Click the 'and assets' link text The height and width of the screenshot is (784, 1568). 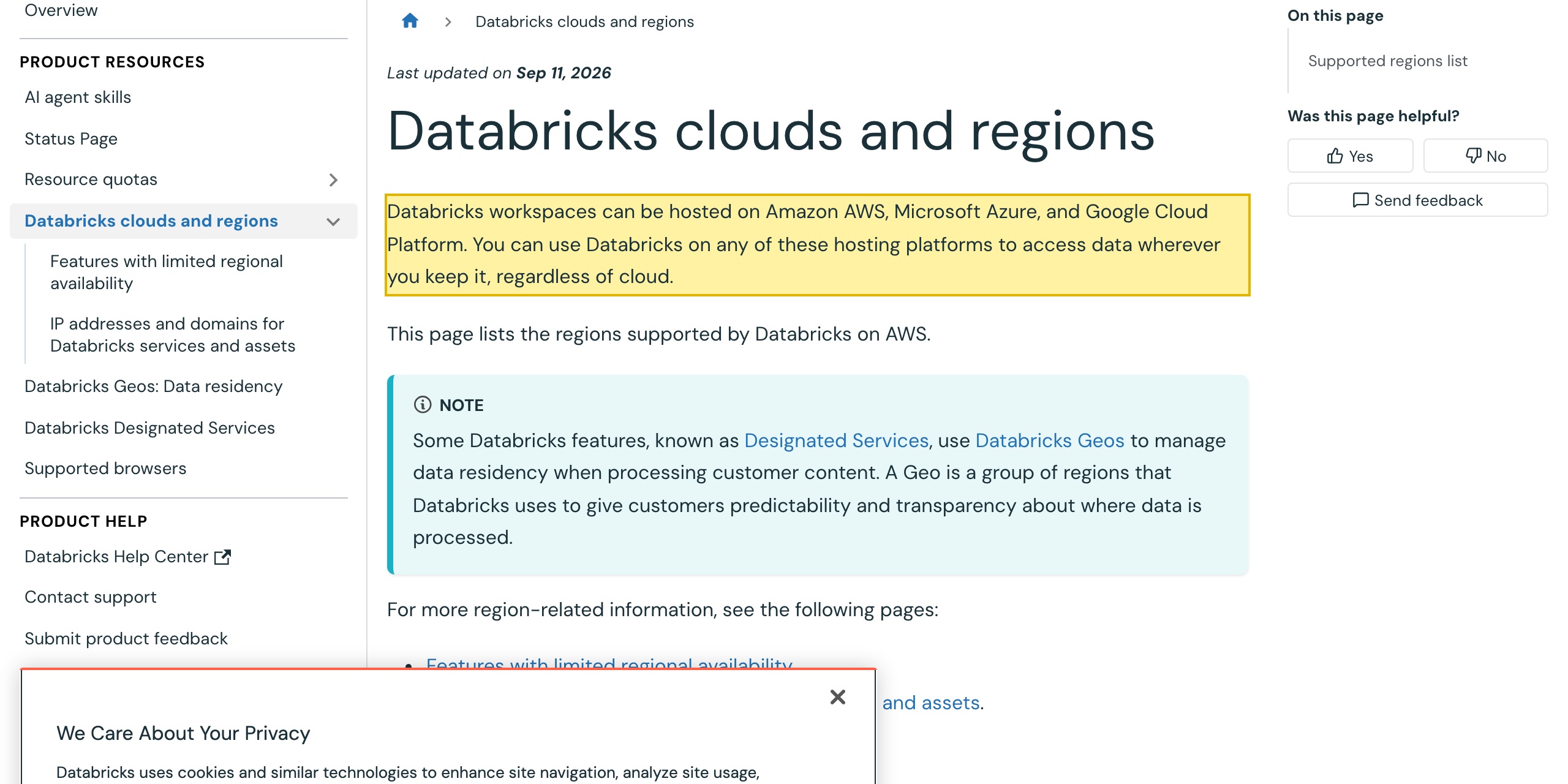(x=931, y=703)
